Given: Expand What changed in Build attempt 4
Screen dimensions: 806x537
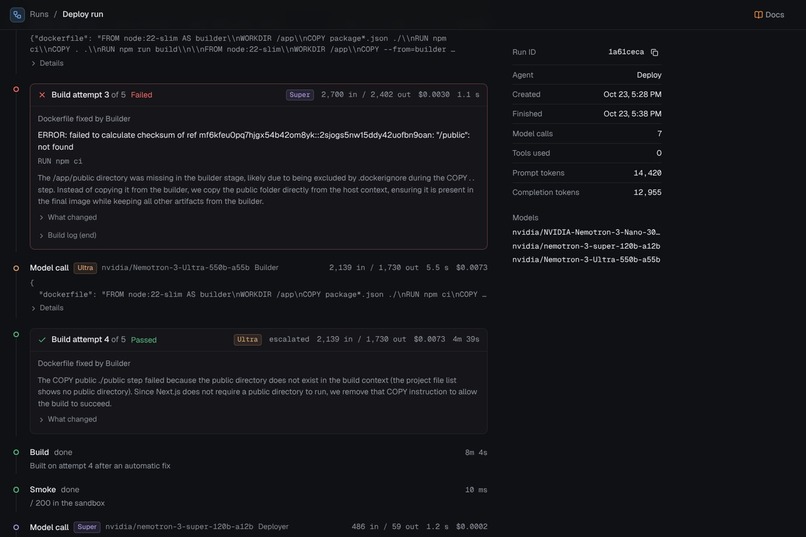Looking at the screenshot, I should (x=68, y=419).
